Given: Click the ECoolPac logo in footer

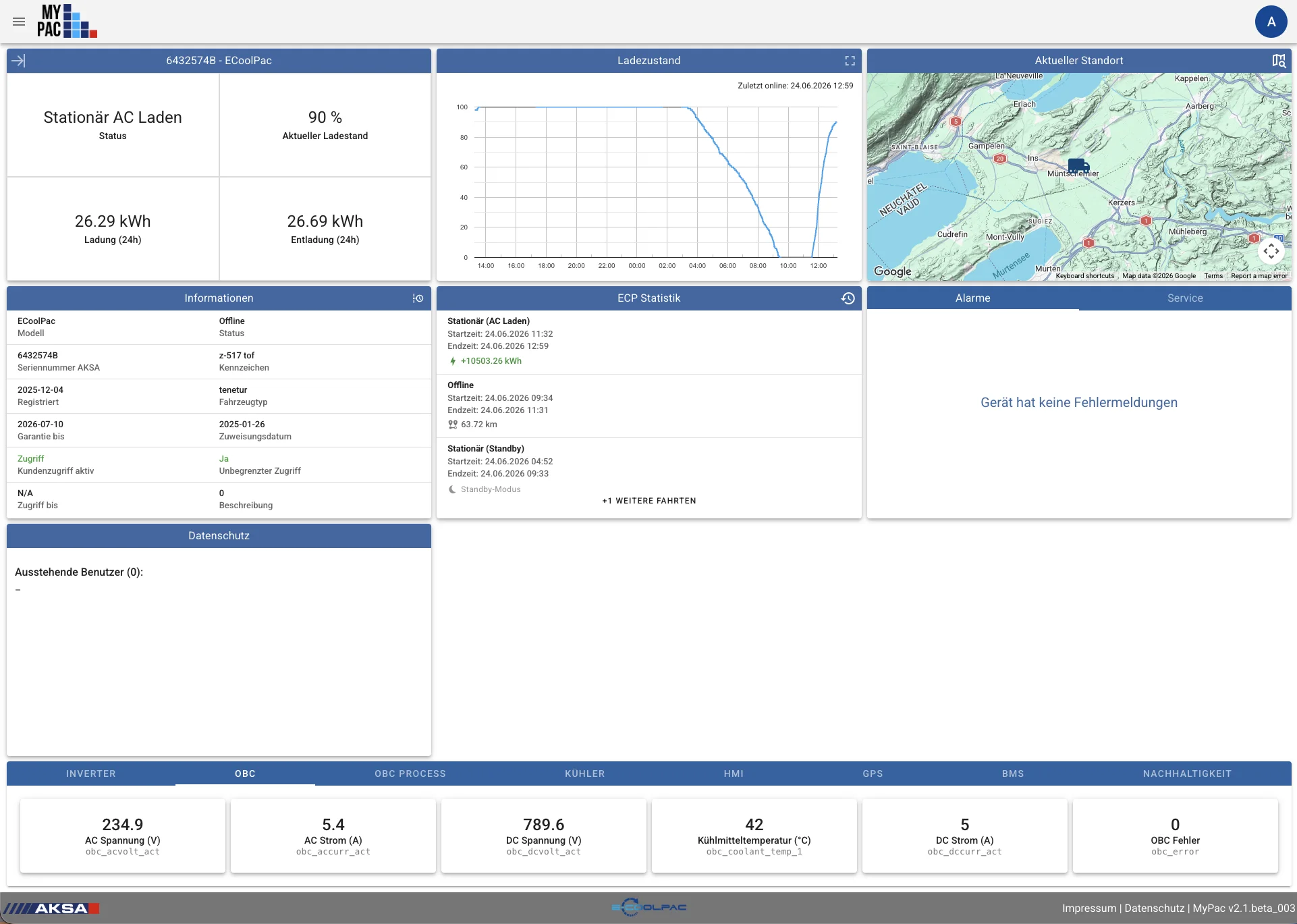Looking at the screenshot, I should 648,908.
